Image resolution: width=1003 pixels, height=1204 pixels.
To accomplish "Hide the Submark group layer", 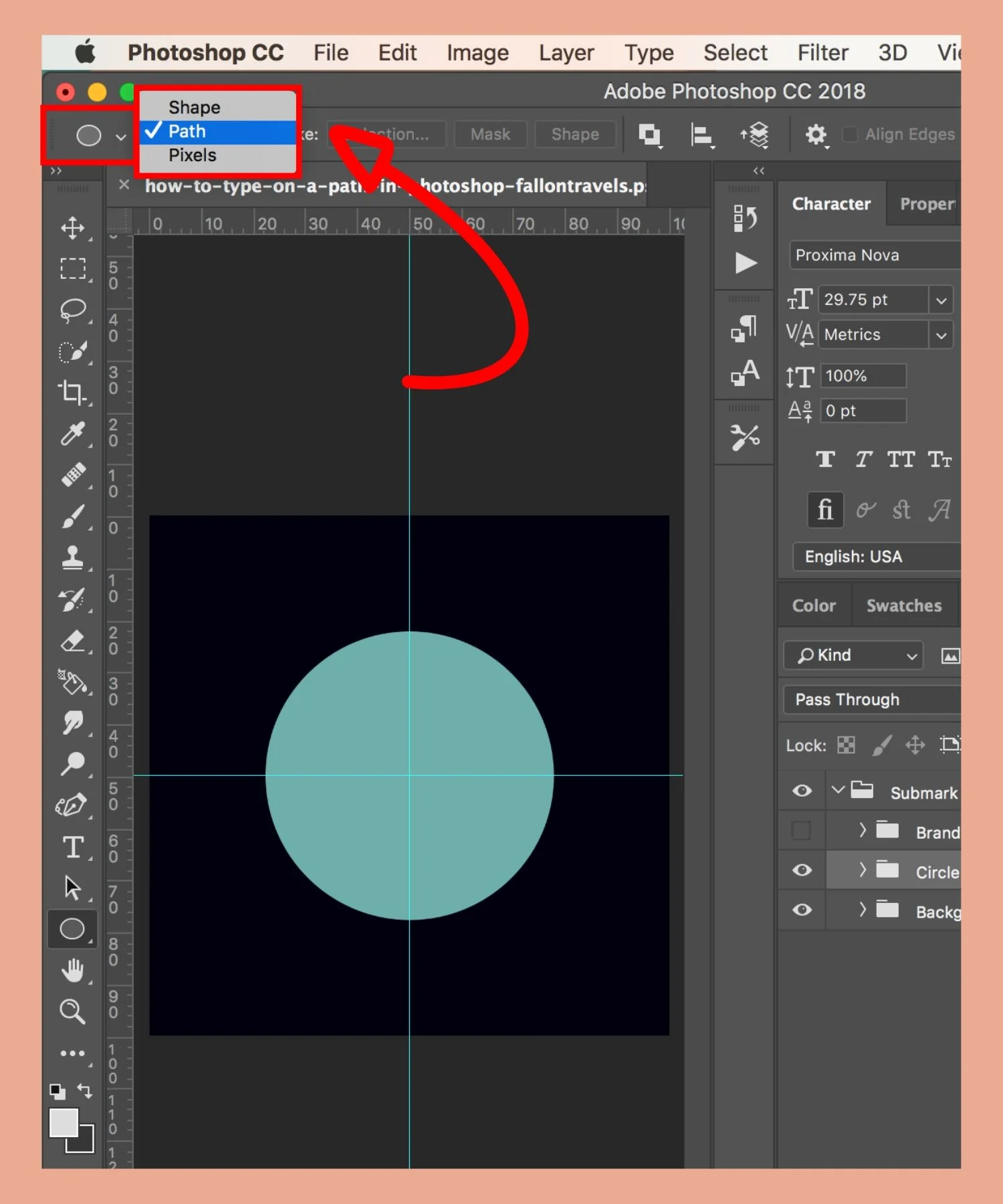I will point(802,791).
